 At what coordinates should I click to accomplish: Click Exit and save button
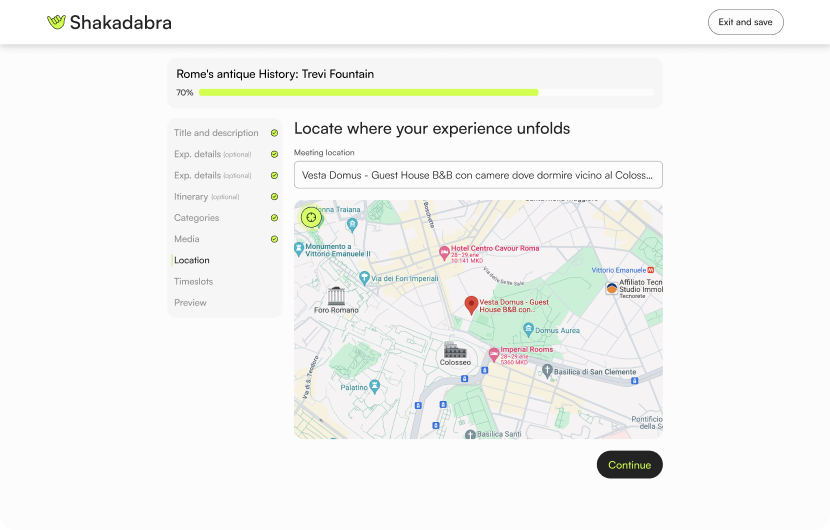point(745,22)
